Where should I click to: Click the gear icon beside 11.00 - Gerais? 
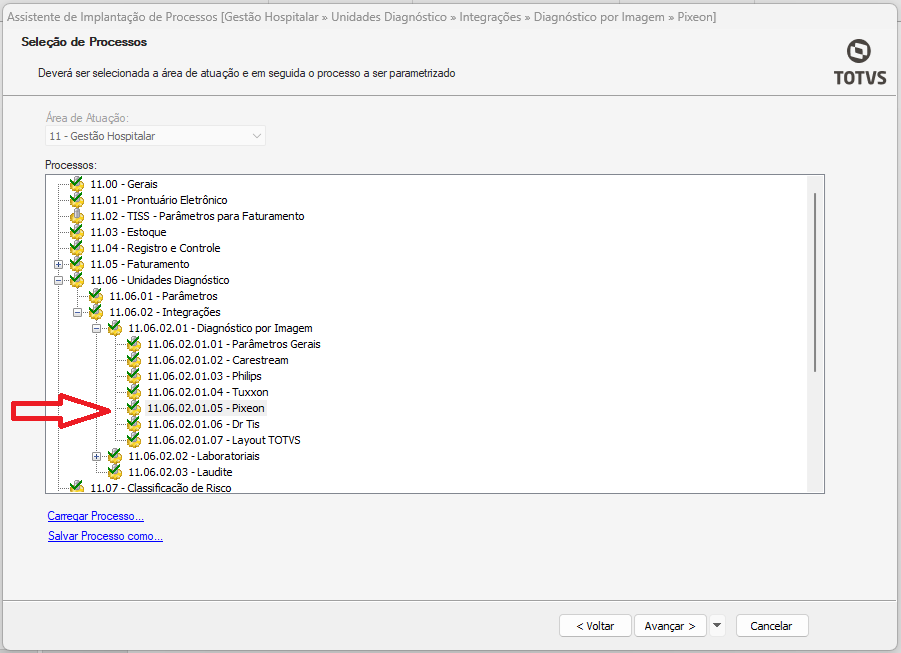[76, 184]
